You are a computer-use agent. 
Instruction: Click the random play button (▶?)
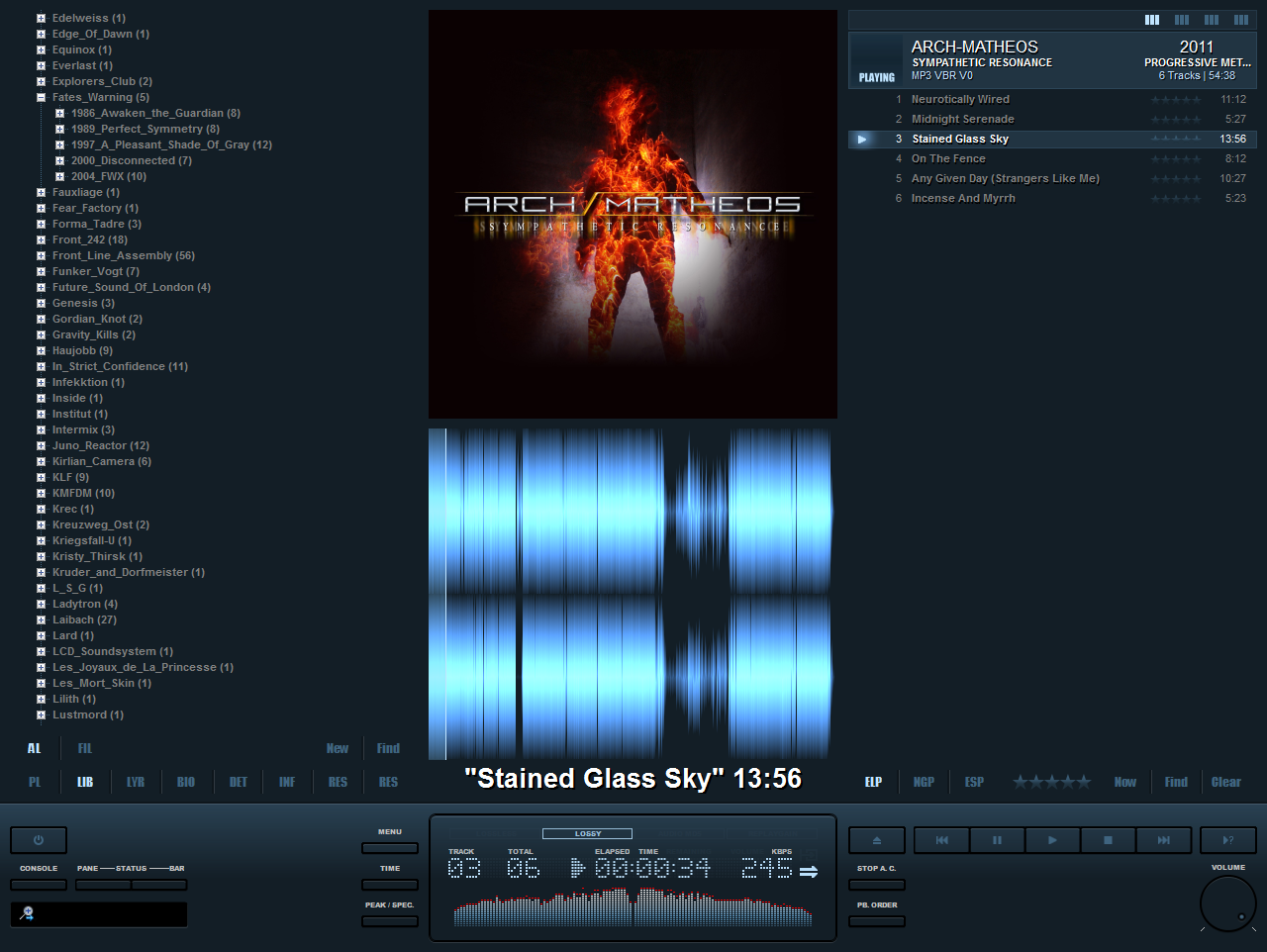click(1228, 840)
